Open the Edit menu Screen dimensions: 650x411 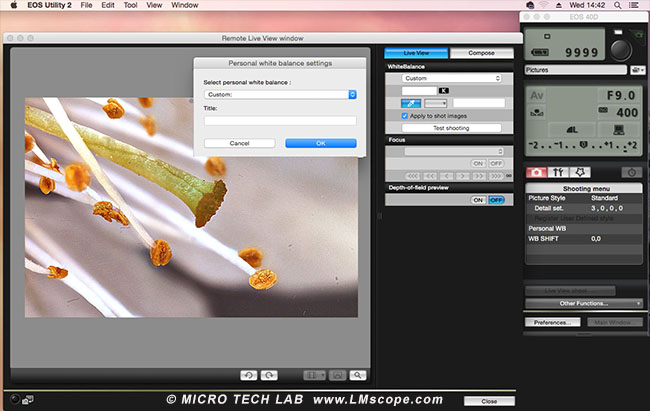[108, 5]
